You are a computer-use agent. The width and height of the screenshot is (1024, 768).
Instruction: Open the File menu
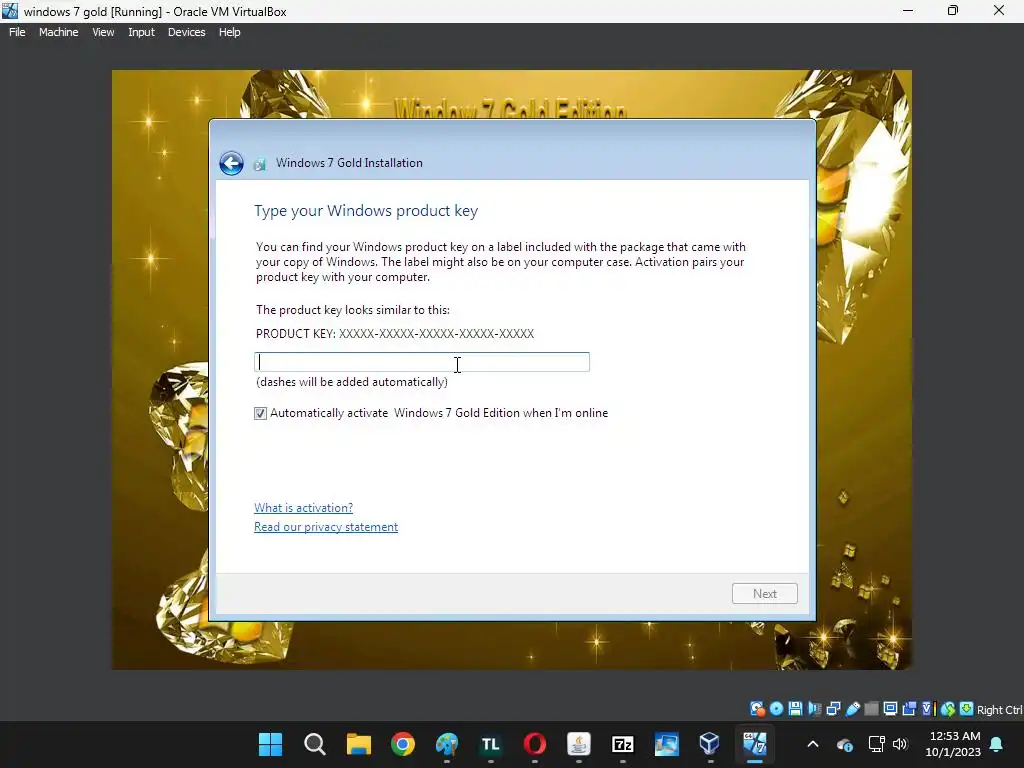[17, 32]
